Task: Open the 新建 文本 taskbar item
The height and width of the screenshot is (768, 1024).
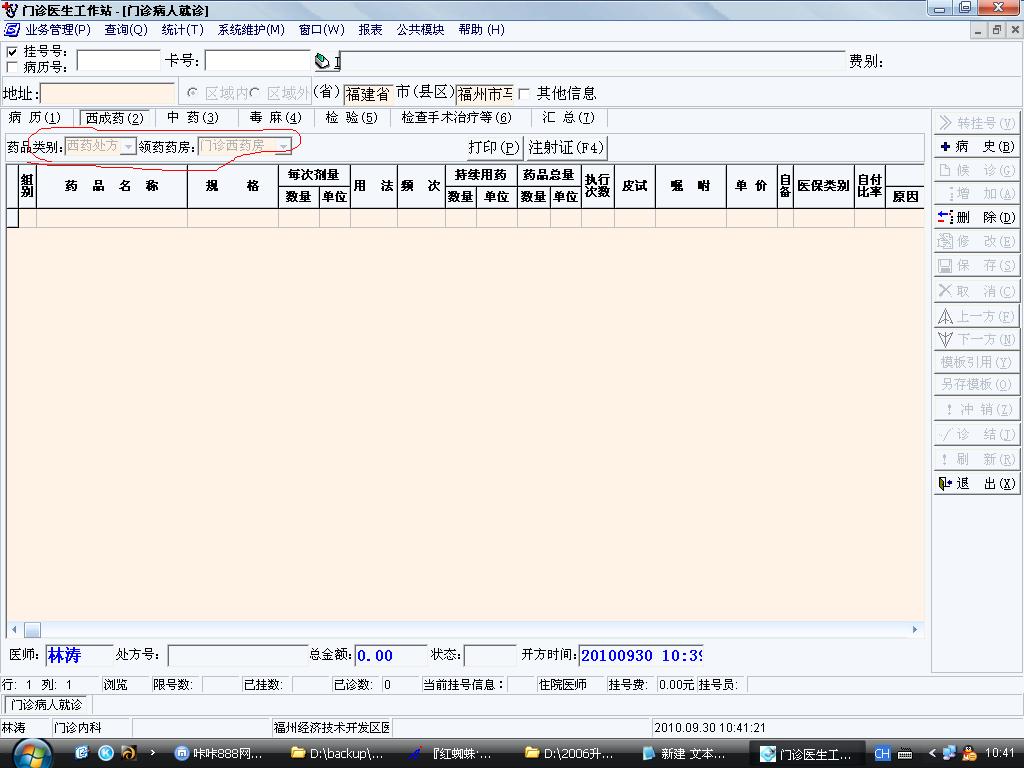Action: pos(684,754)
